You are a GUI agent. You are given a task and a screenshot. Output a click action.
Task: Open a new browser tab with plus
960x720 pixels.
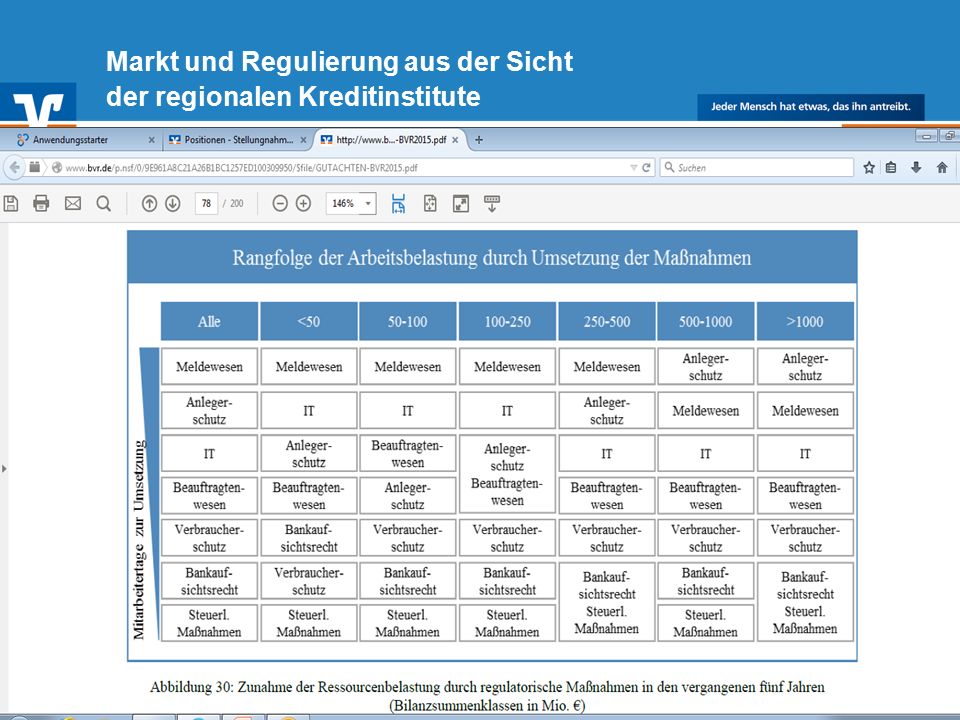click(x=479, y=140)
